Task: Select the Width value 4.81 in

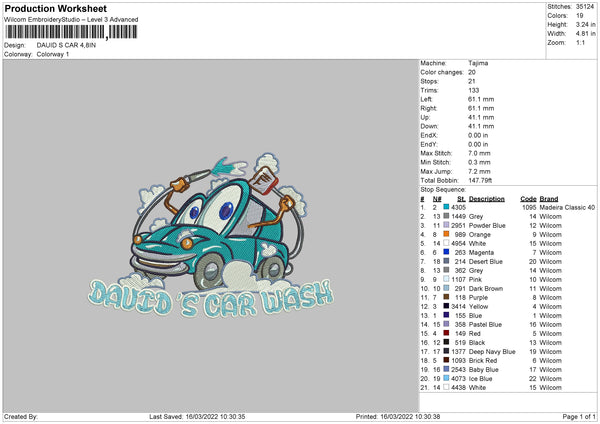Action: 585,34
